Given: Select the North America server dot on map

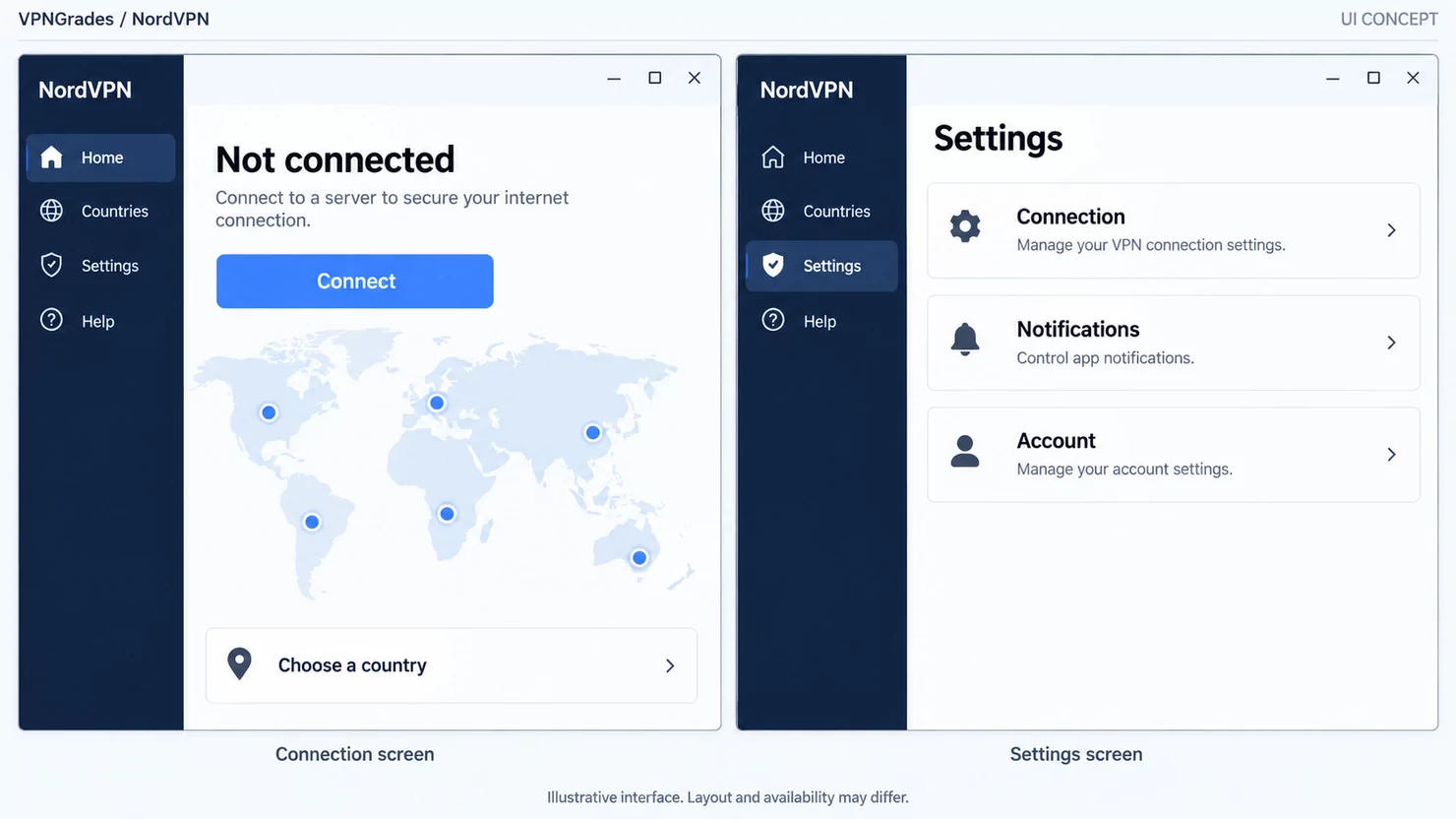Looking at the screenshot, I should pyautogui.click(x=269, y=412).
